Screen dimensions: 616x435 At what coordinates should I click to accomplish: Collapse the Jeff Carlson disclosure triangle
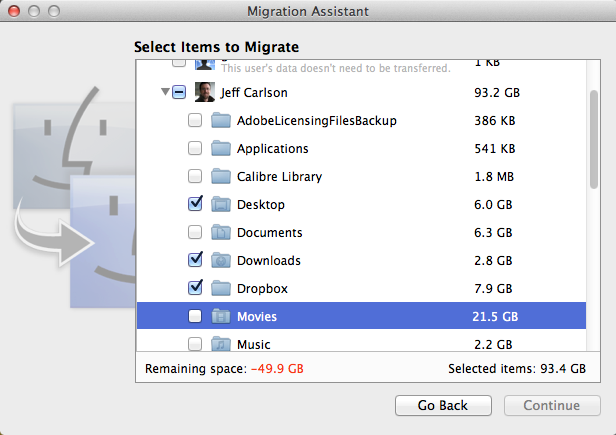[163, 93]
